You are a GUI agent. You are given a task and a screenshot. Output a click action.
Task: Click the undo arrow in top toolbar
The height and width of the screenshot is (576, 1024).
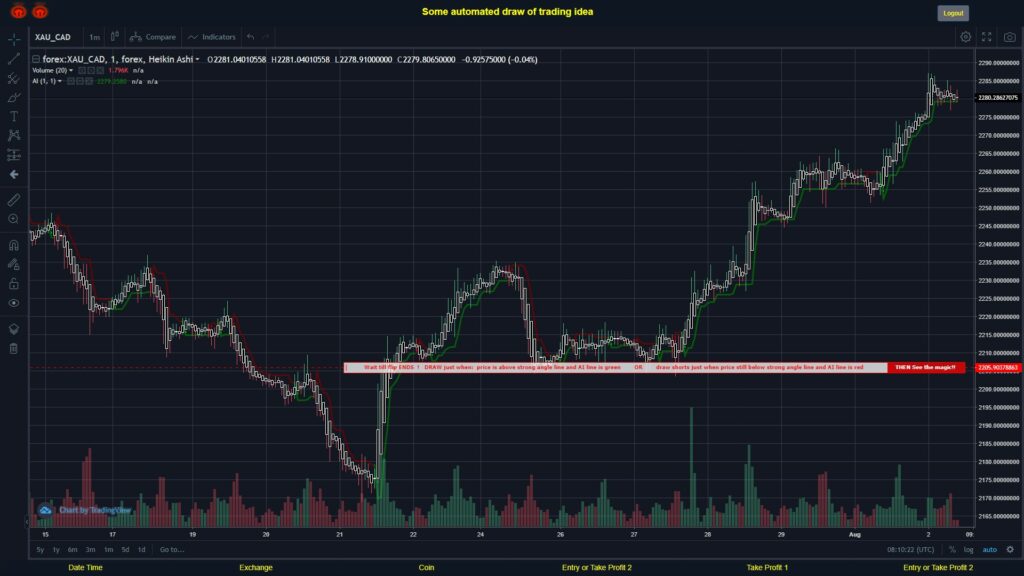[250, 37]
